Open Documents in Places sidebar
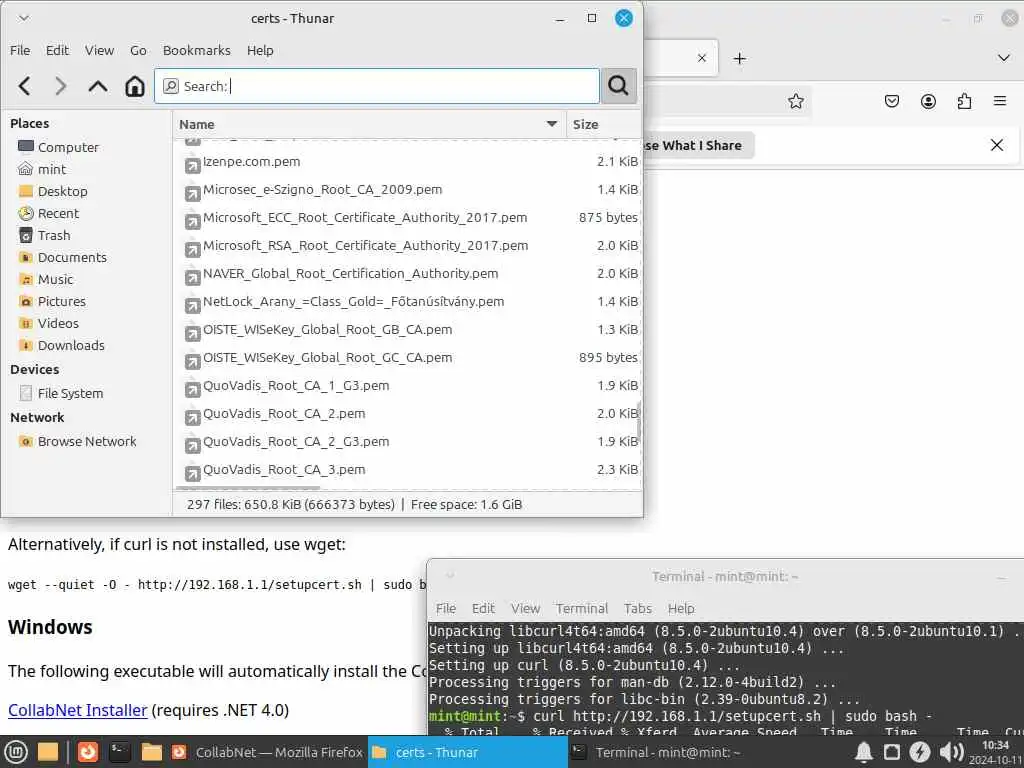The image size is (1024, 768). tap(72, 257)
